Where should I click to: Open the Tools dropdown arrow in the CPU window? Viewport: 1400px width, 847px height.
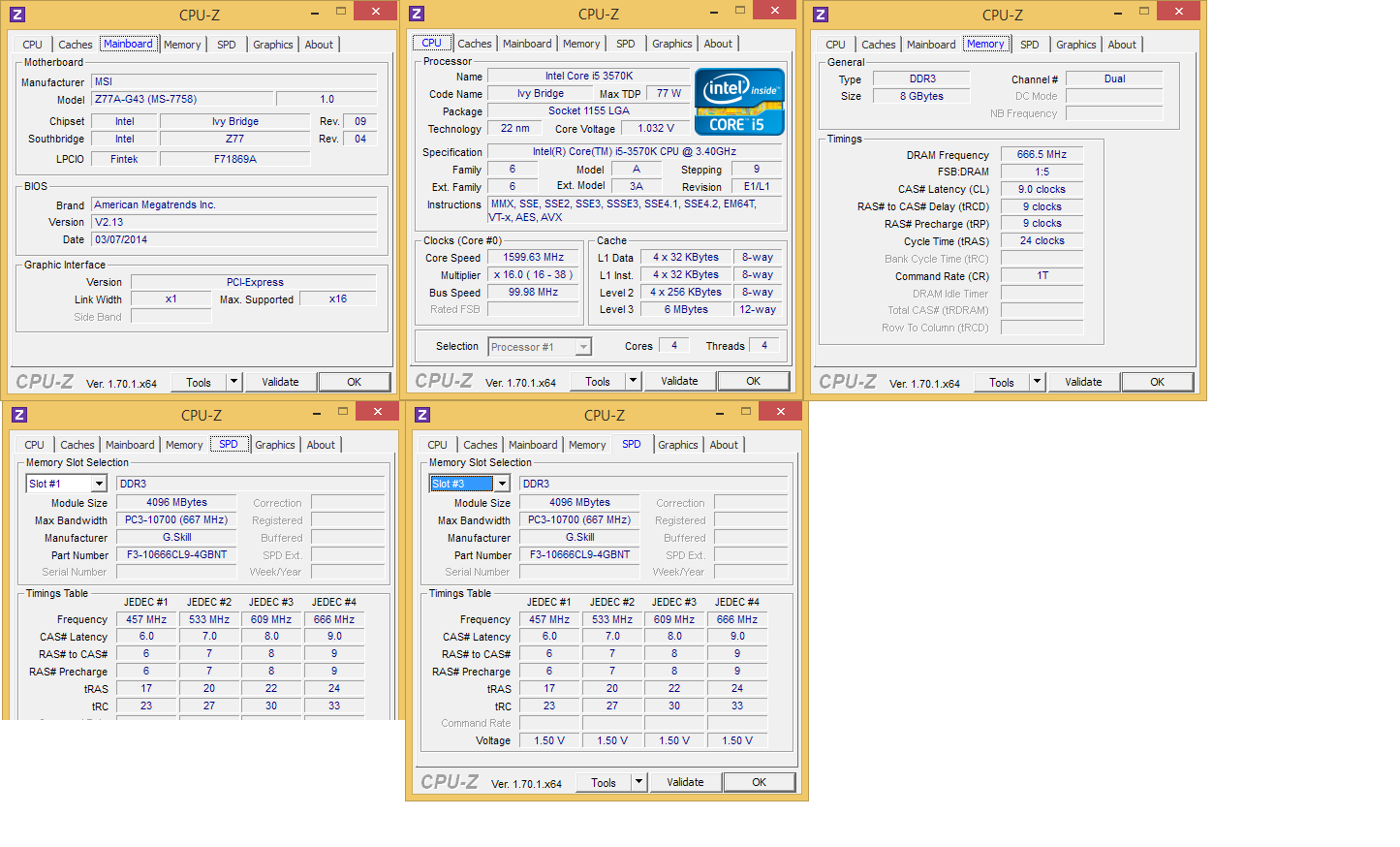pos(633,381)
